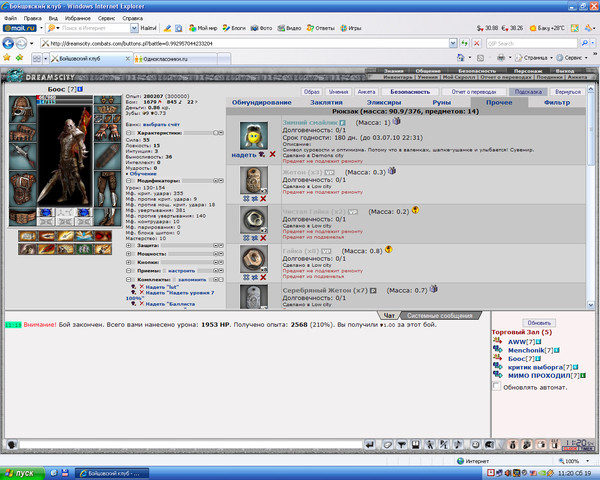Switch to the Заклятия tab
The height and width of the screenshot is (480, 600).
(x=326, y=103)
